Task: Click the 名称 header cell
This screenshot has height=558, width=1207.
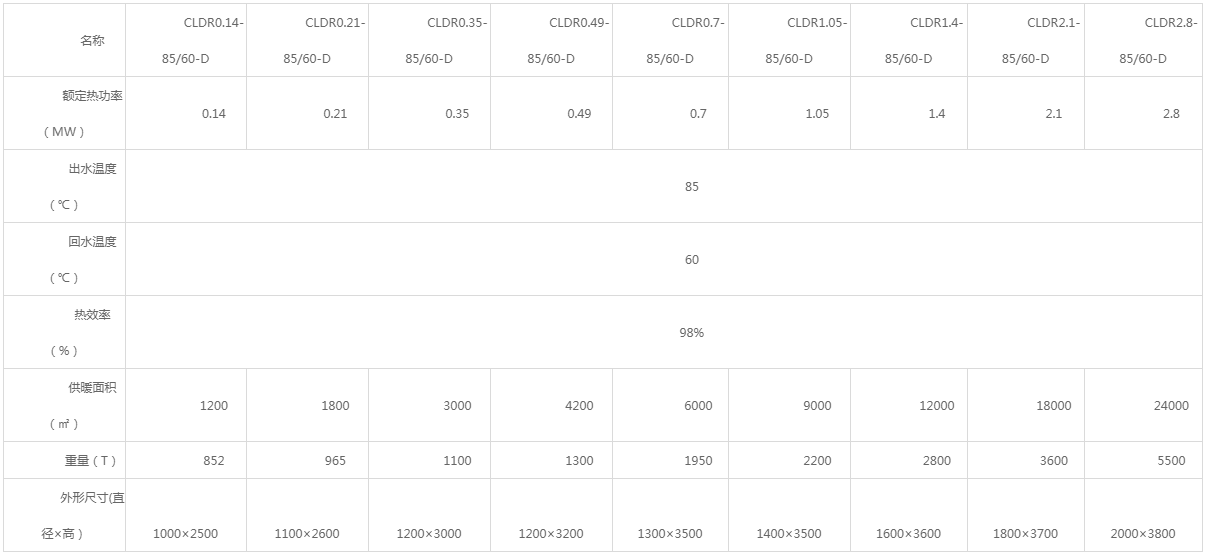Action: [91, 41]
